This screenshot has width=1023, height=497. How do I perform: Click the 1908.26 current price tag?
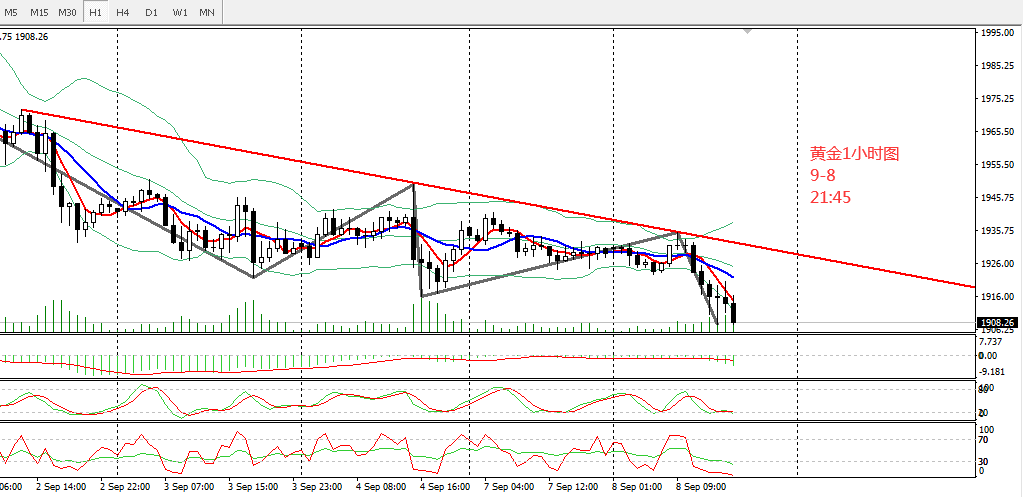coord(998,322)
